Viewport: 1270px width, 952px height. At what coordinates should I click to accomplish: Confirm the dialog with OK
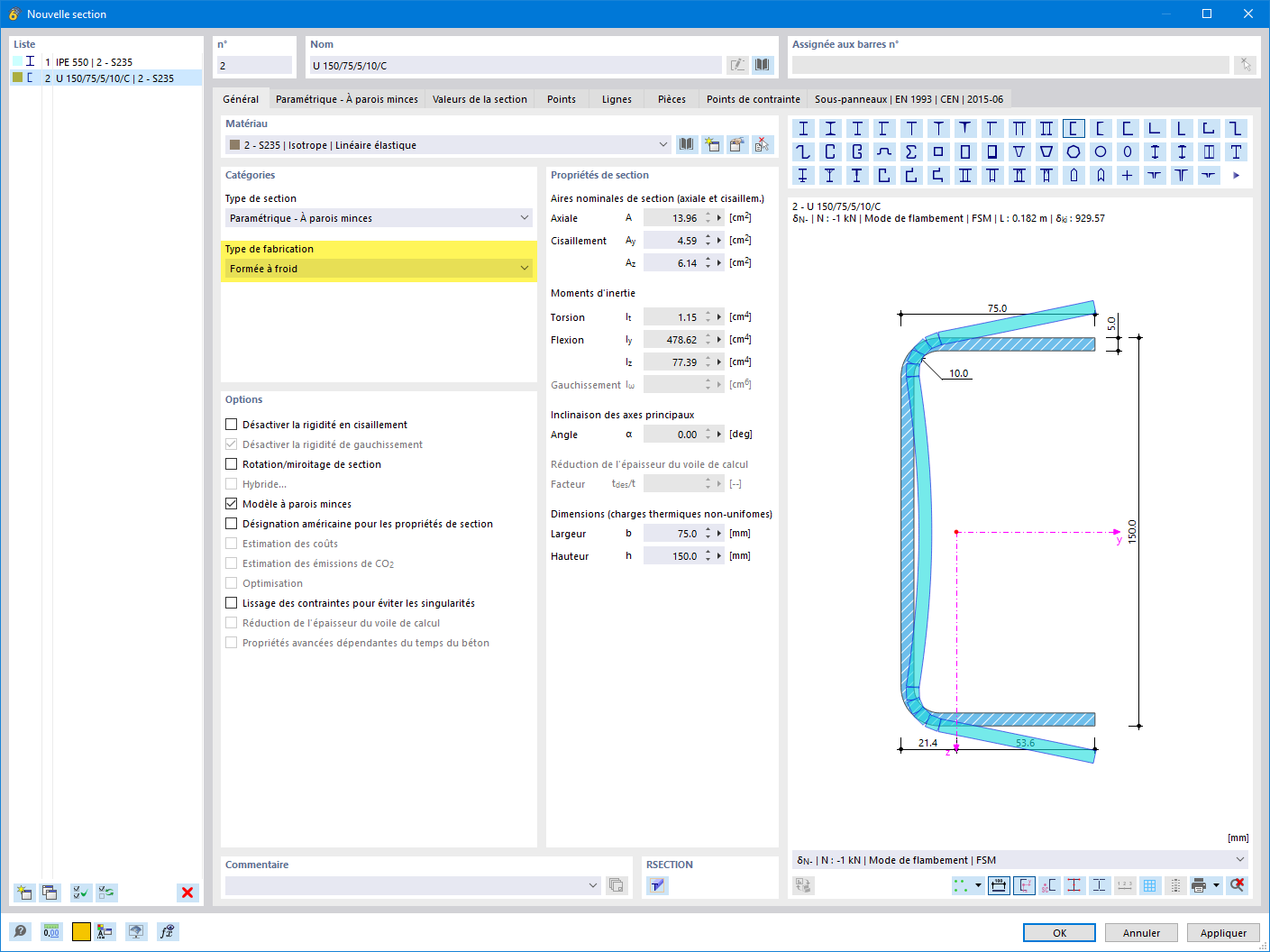[1059, 933]
